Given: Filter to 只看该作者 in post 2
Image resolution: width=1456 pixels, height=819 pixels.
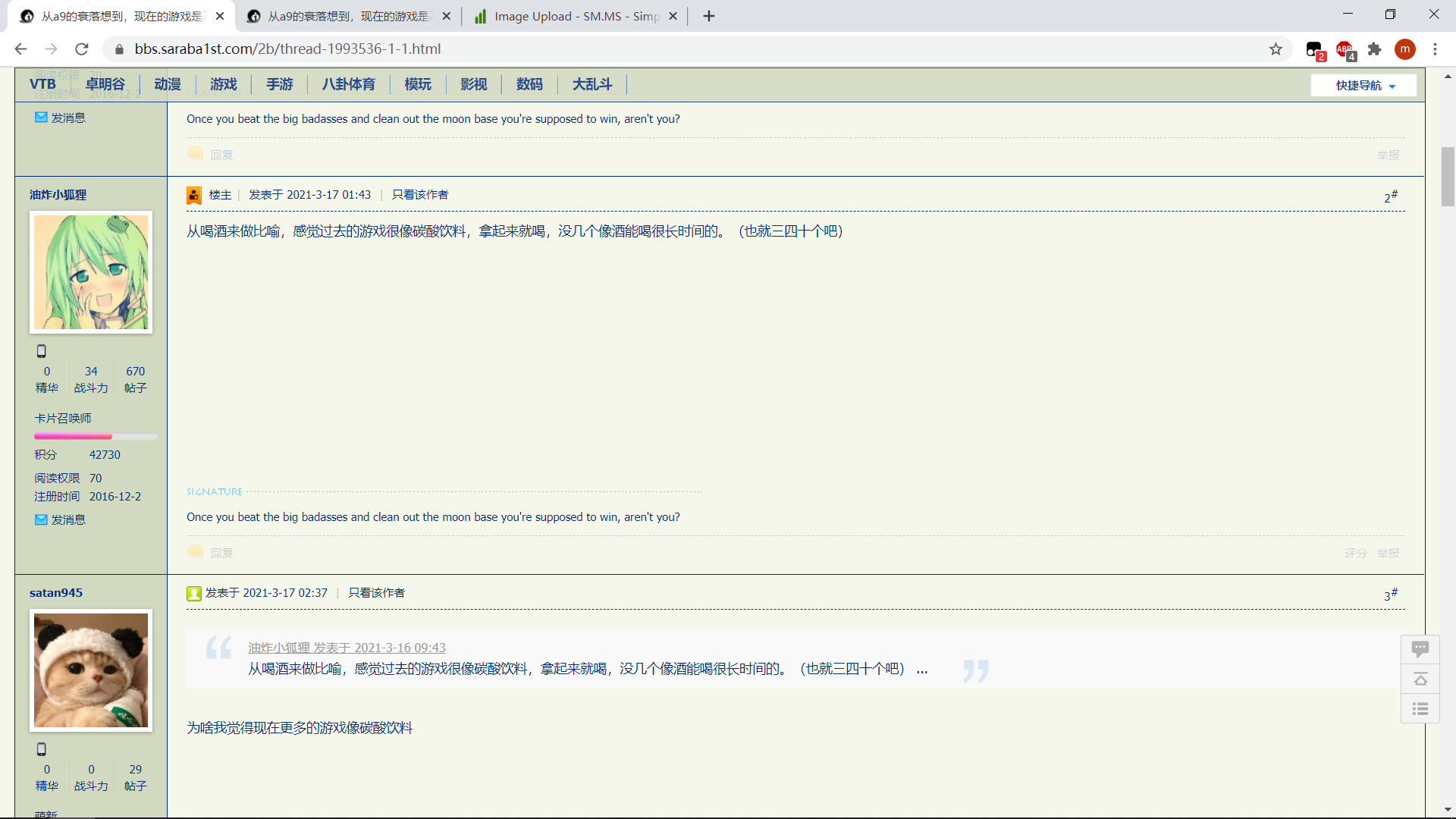Looking at the screenshot, I should tap(419, 195).
